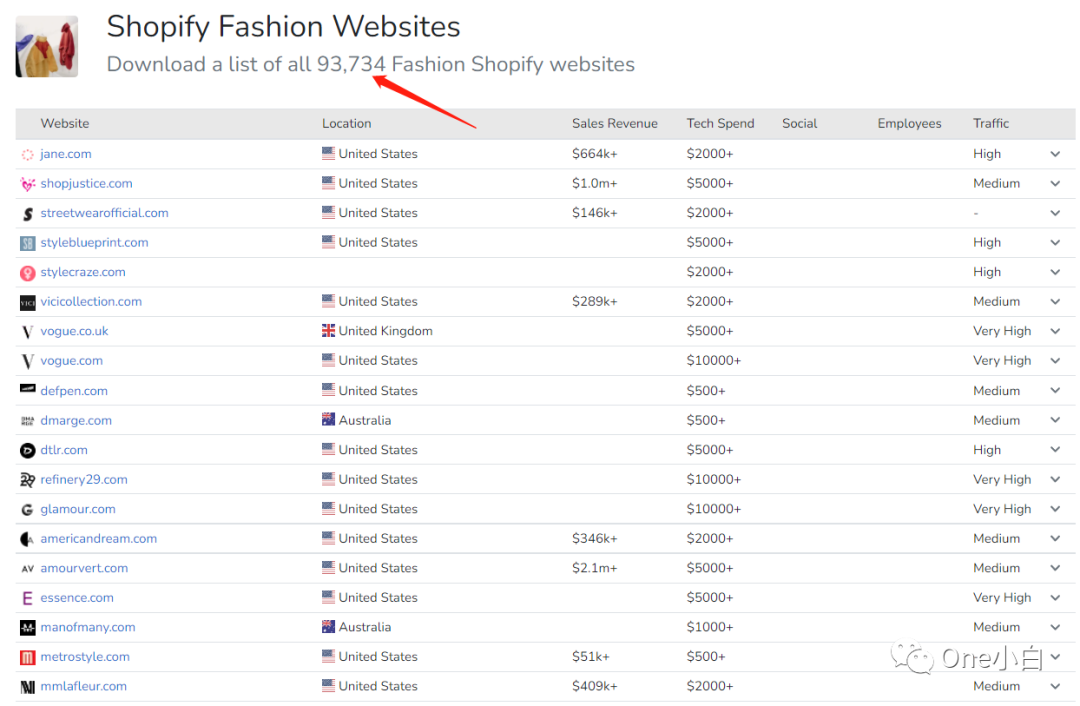The height and width of the screenshot is (706, 1080).
Task: Open the americandream.com website link
Action: (98, 539)
